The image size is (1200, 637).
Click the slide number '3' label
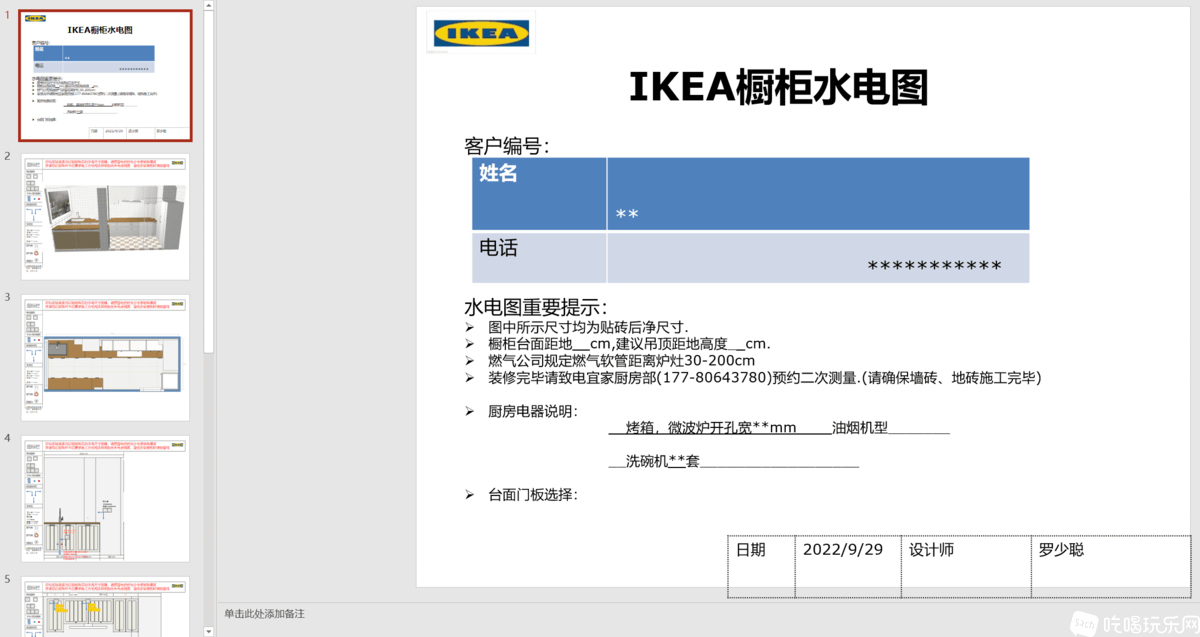[7, 298]
